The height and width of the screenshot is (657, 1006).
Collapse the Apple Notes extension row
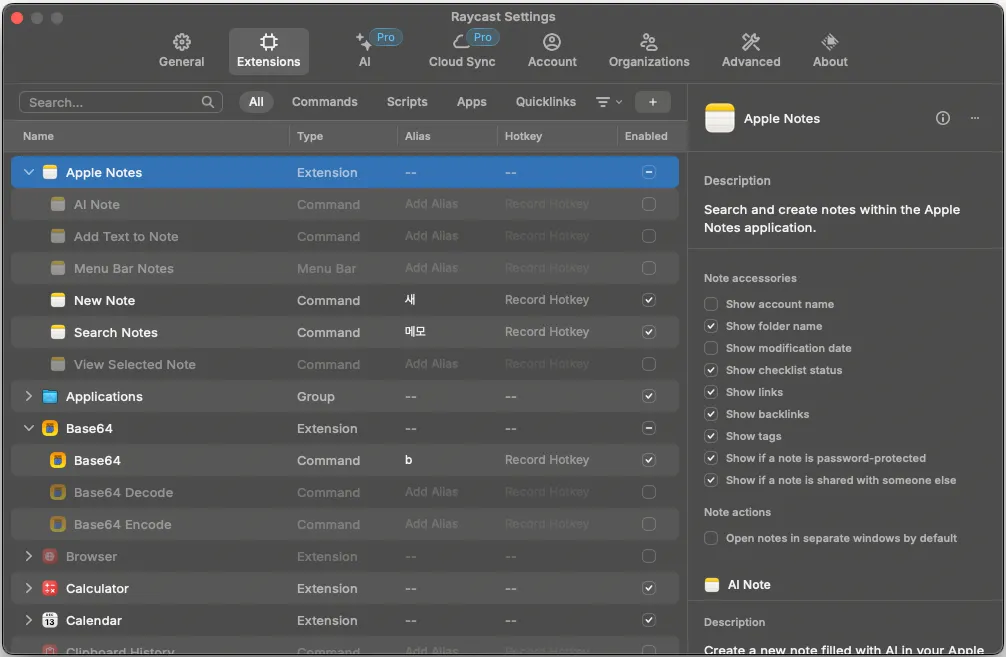[x=29, y=173]
